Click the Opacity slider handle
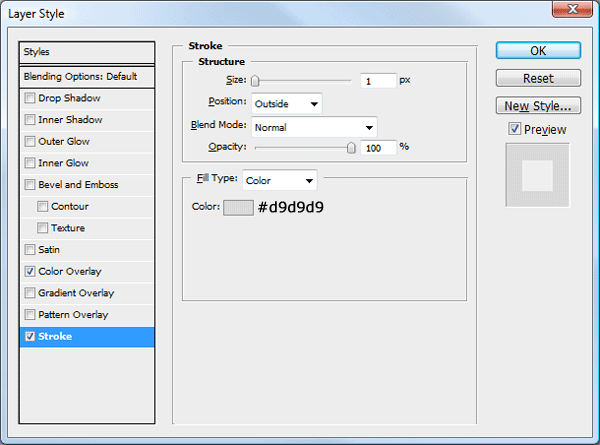The image size is (600, 445). [x=351, y=147]
